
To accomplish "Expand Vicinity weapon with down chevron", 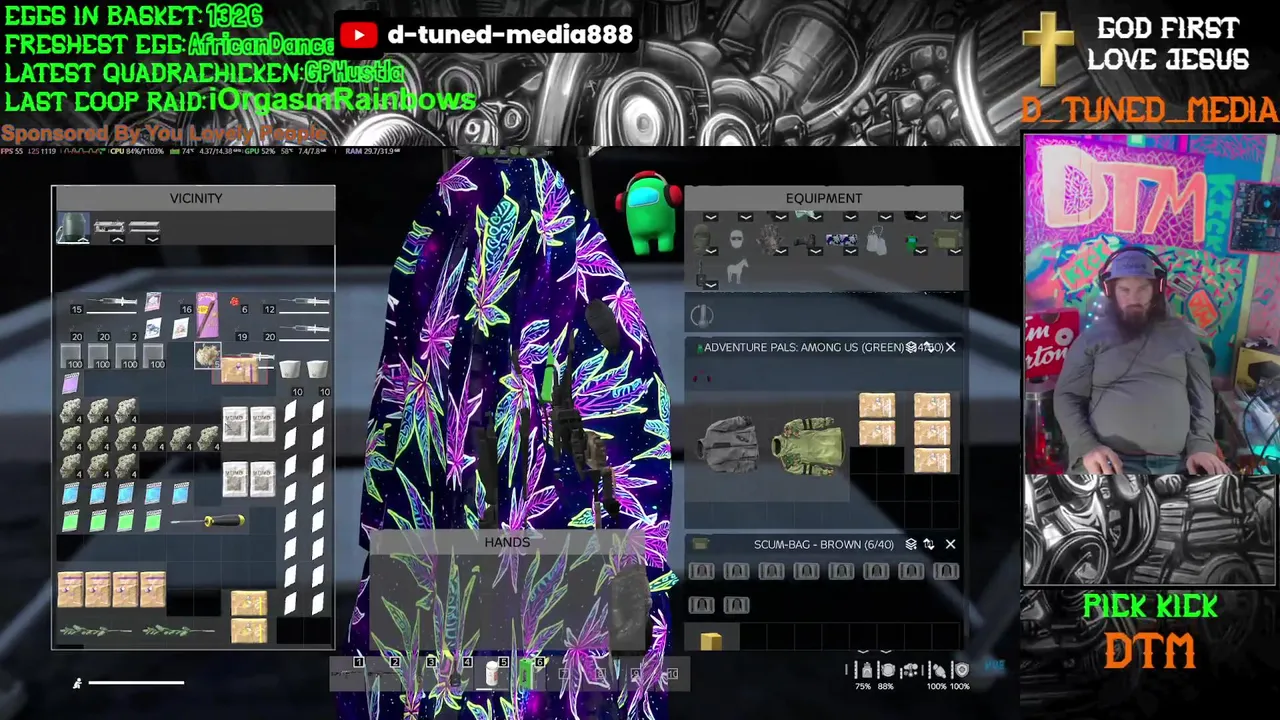I will [152, 240].
